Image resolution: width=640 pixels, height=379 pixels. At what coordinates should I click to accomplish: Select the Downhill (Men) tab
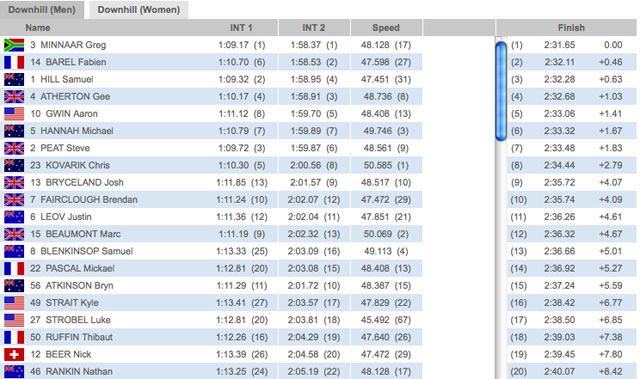coord(42,10)
